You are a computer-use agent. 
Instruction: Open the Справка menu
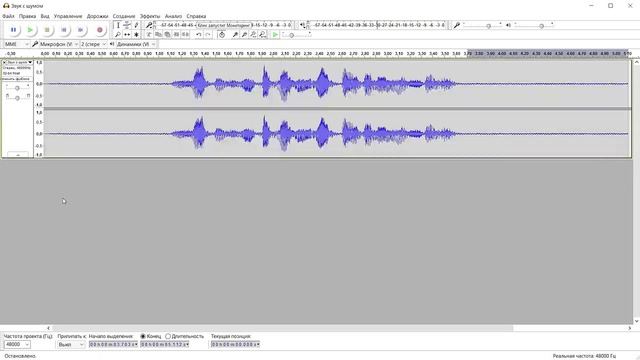click(196, 16)
